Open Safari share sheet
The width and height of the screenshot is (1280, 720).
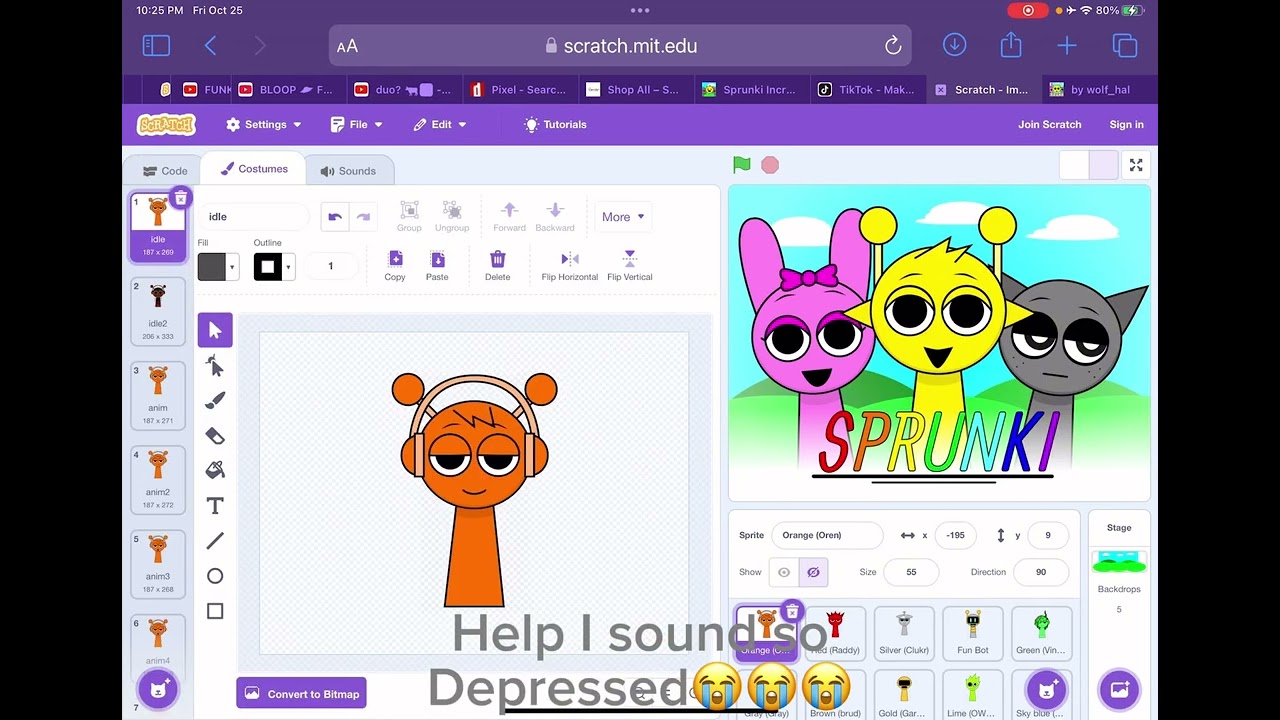pos(1011,45)
